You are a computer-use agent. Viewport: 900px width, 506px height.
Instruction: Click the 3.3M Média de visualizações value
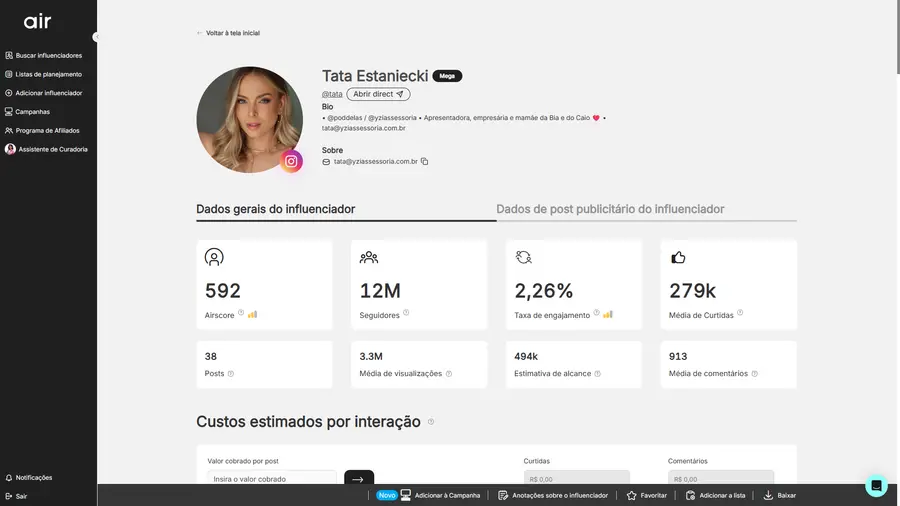coord(371,356)
